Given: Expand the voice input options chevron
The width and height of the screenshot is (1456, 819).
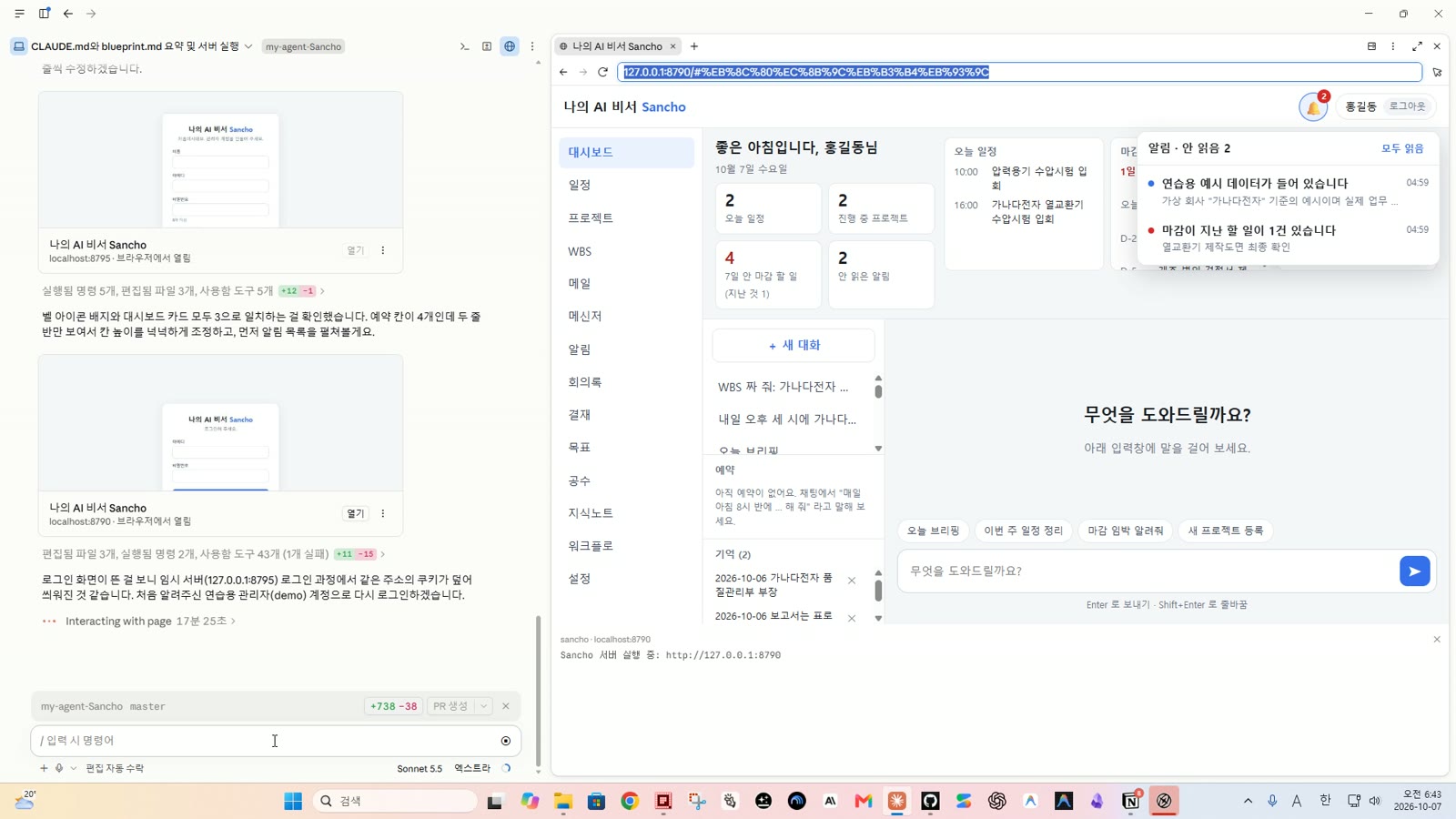Looking at the screenshot, I should 74,768.
